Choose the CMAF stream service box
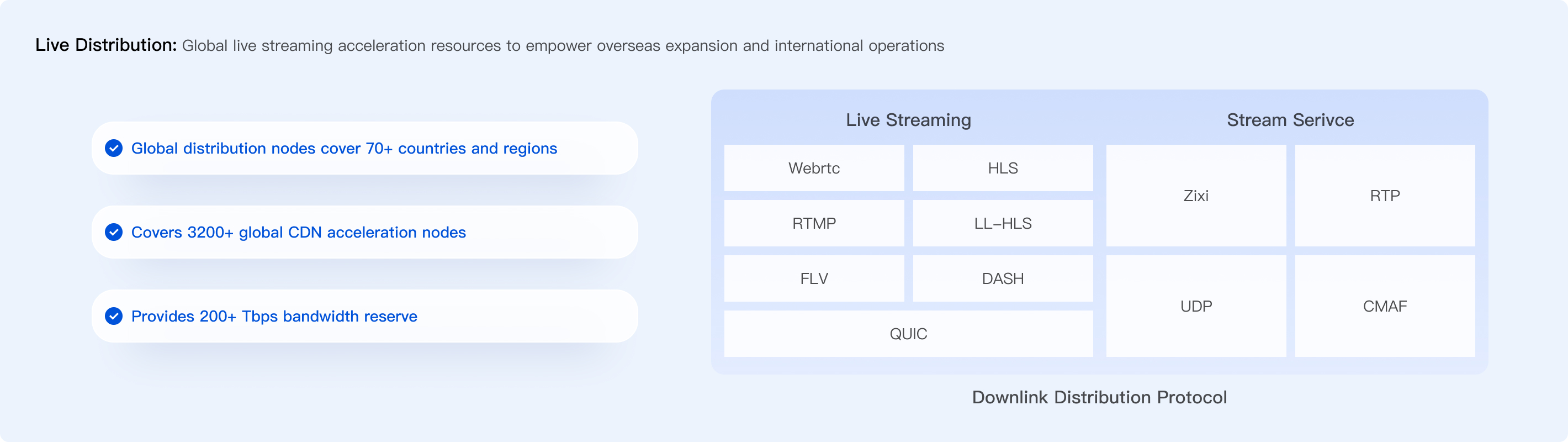 pos(1385,306)
